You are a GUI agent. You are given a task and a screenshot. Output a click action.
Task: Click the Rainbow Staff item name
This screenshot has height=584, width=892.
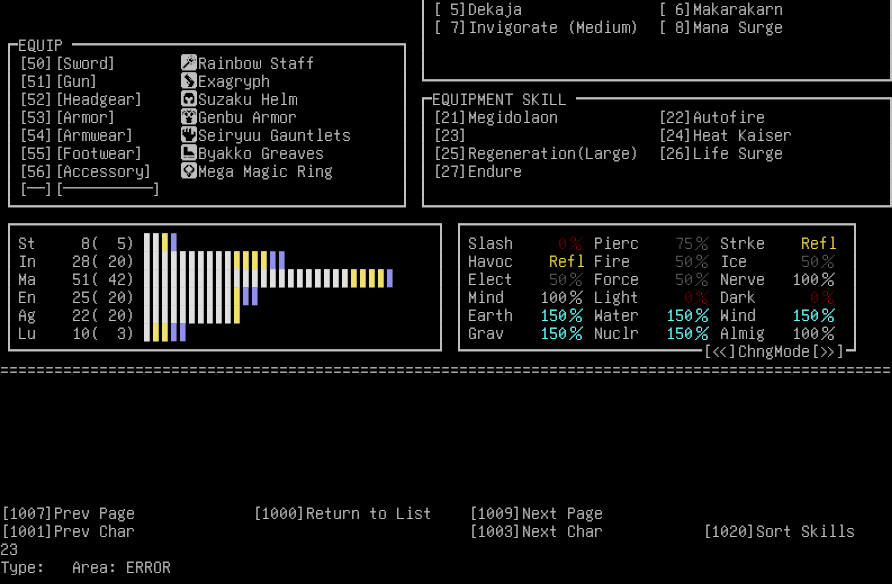(256, 63)
